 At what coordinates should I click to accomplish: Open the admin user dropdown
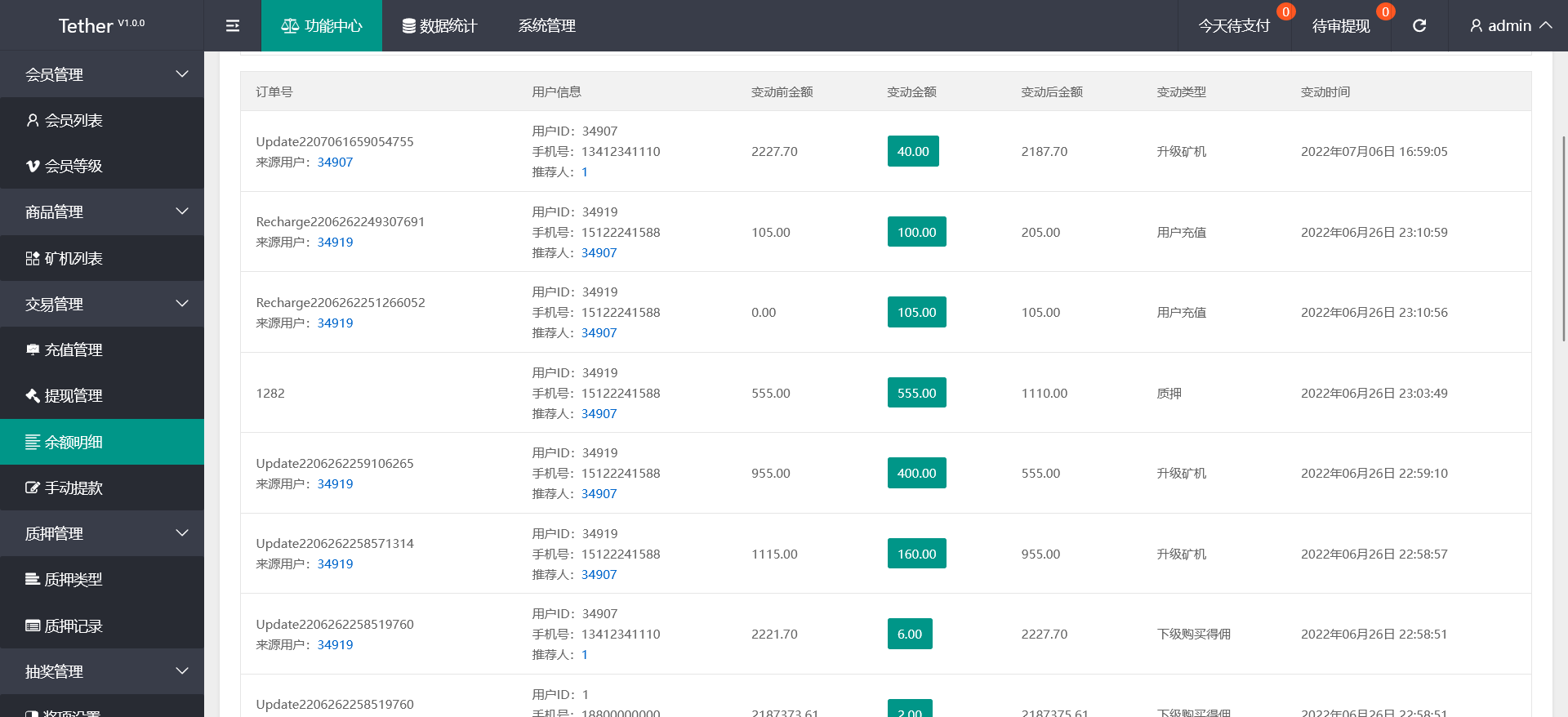pyautogui.click(x=1510, y=26)
